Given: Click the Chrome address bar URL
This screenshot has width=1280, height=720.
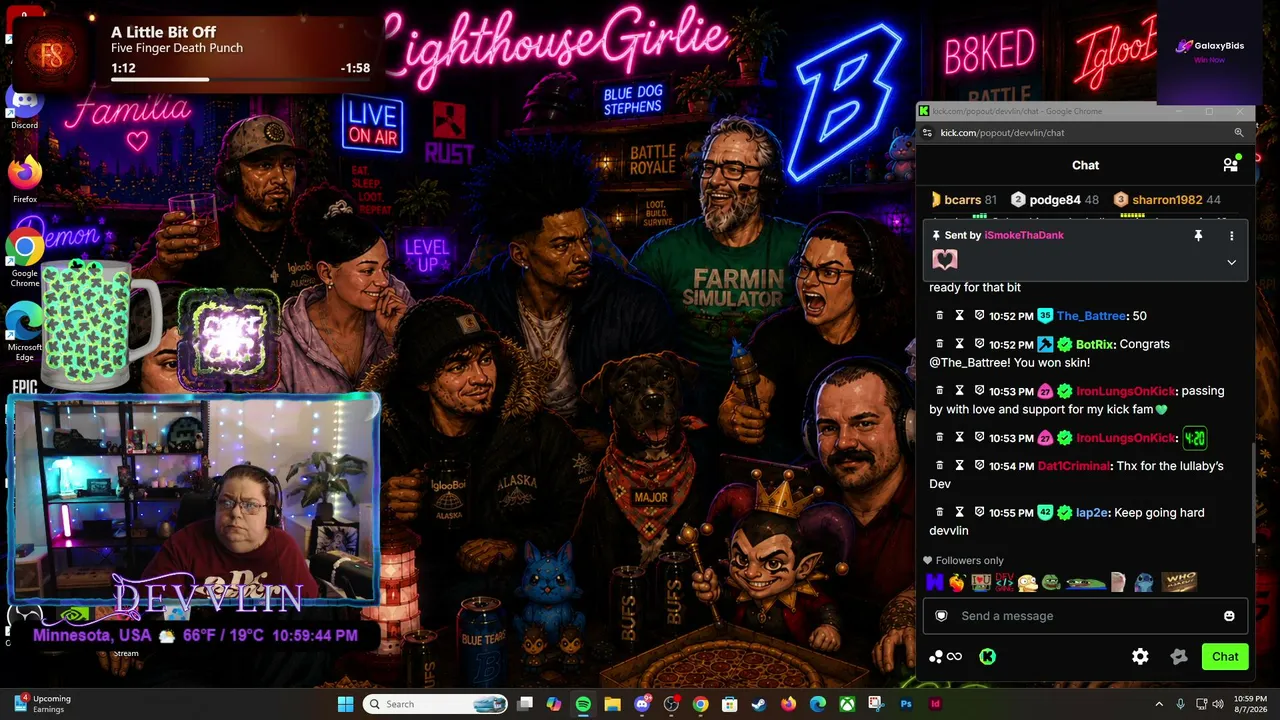Looking at the screenshot, I should coord(1002,133).
